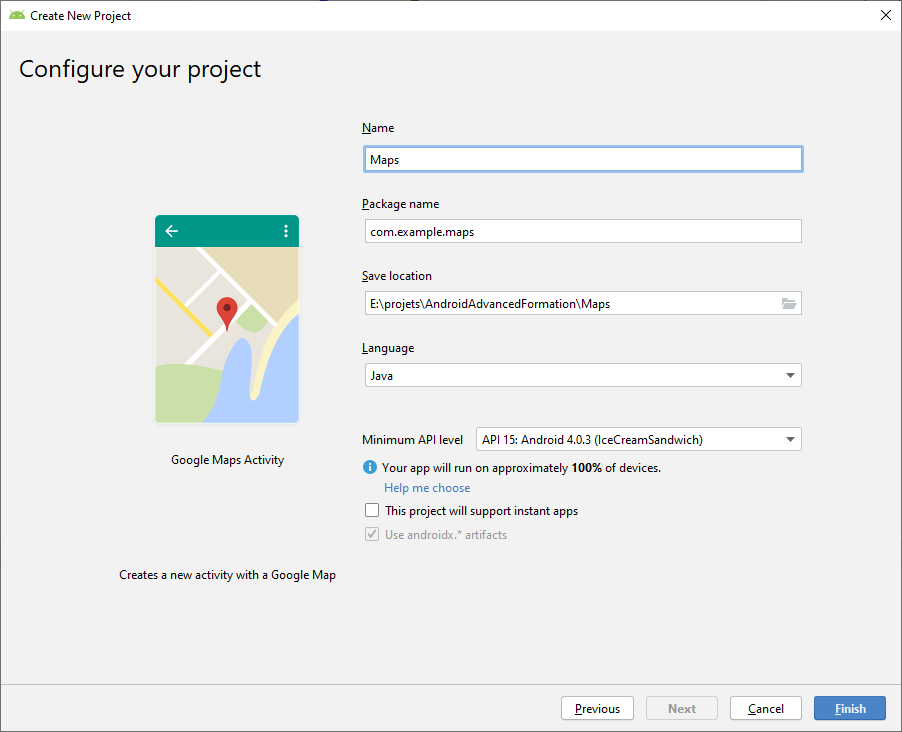The width and height of the screenshot is (902, 732).
Task: Click inside the Save location path field
Action: [x=570, y=304]
